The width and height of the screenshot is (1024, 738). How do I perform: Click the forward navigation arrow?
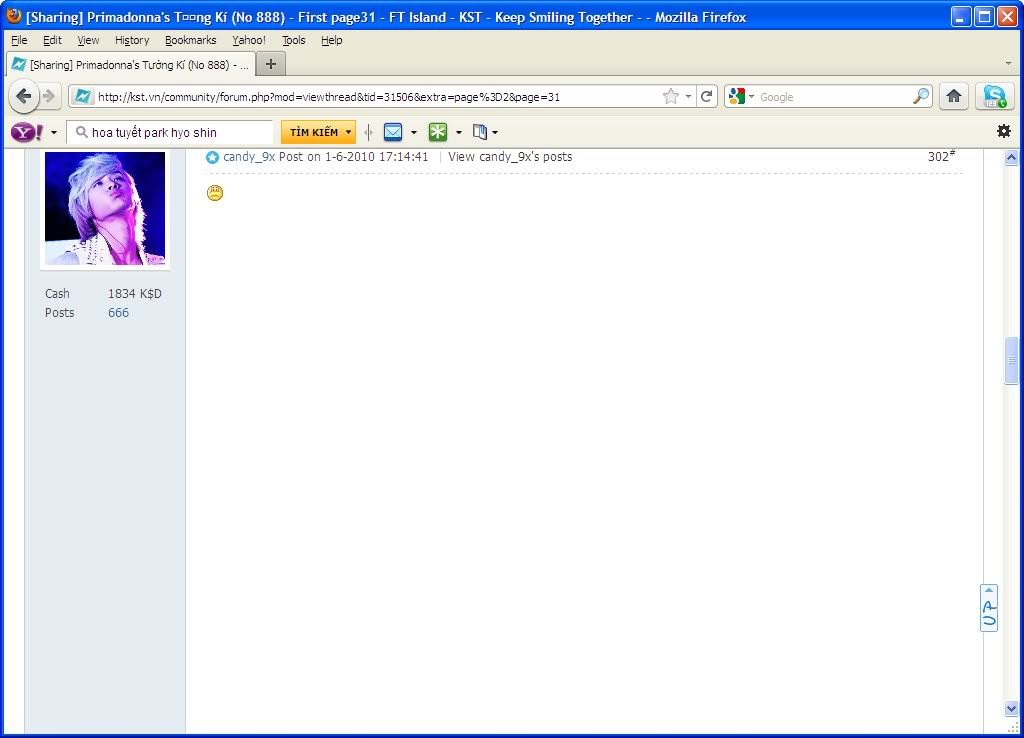49,97
